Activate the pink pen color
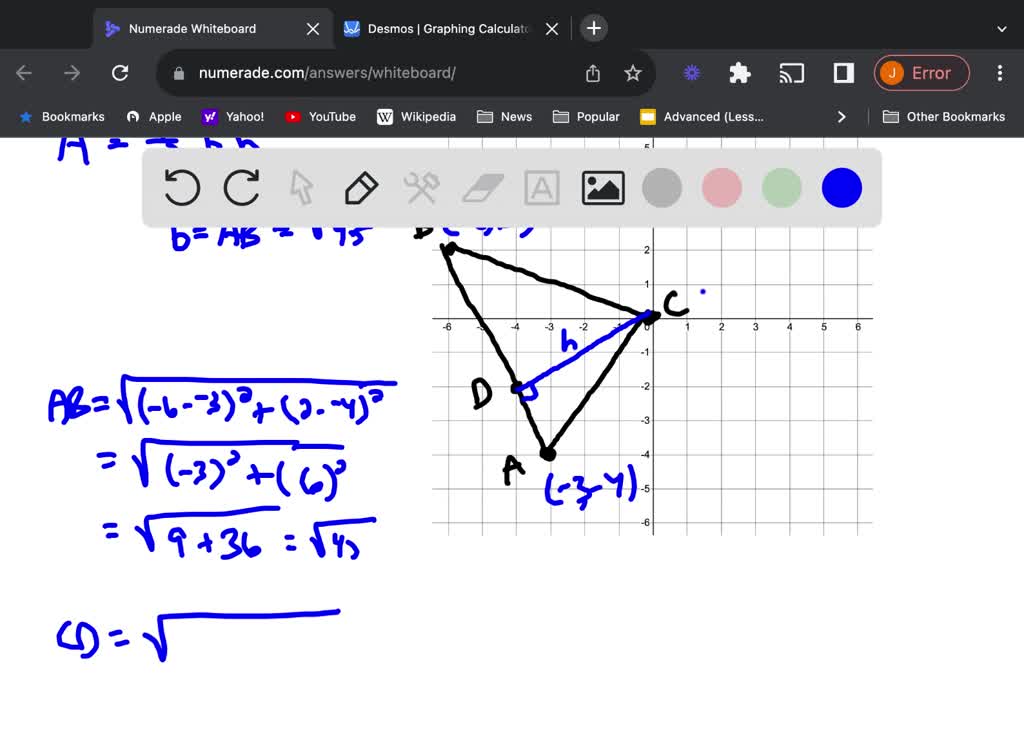Viewport: 1024px width, 742px height. pos(721,187)
